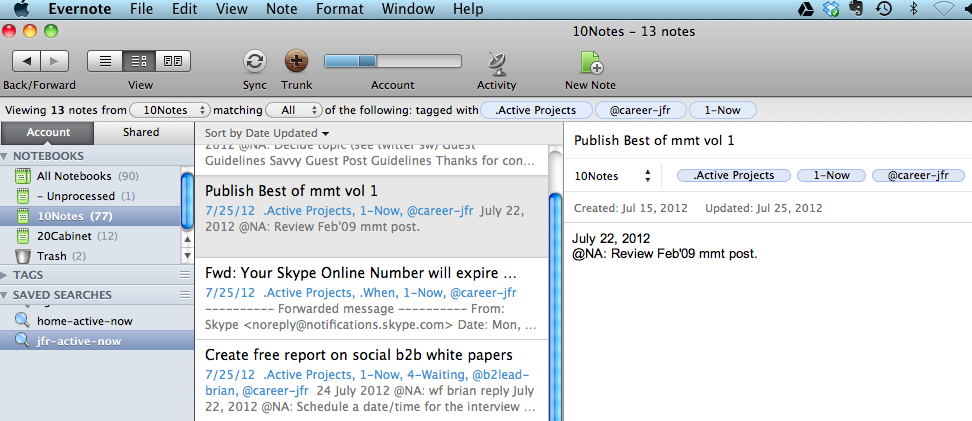The height and width of the screenshot is (421, 972).
Task: Open the TAGS section options menu
Action: point(185,275)
